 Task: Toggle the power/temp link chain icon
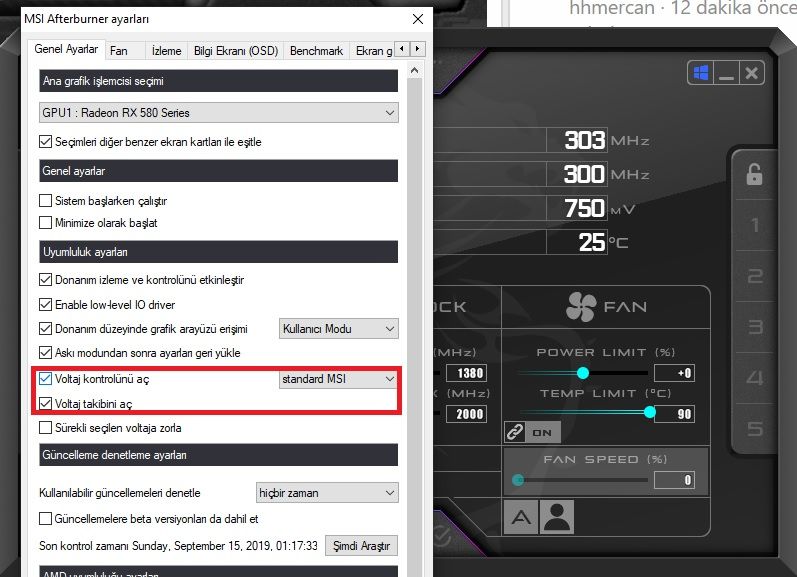(x=514, y=432)
